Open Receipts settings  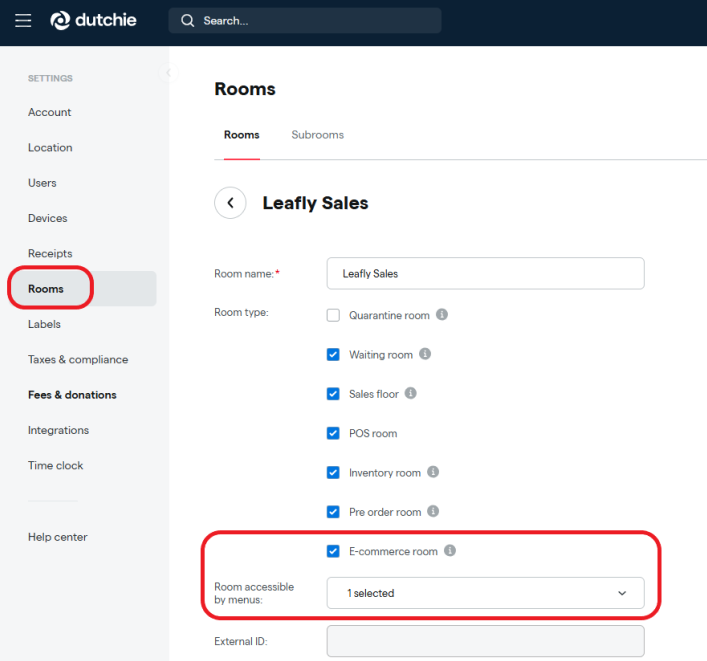(50, 253)
